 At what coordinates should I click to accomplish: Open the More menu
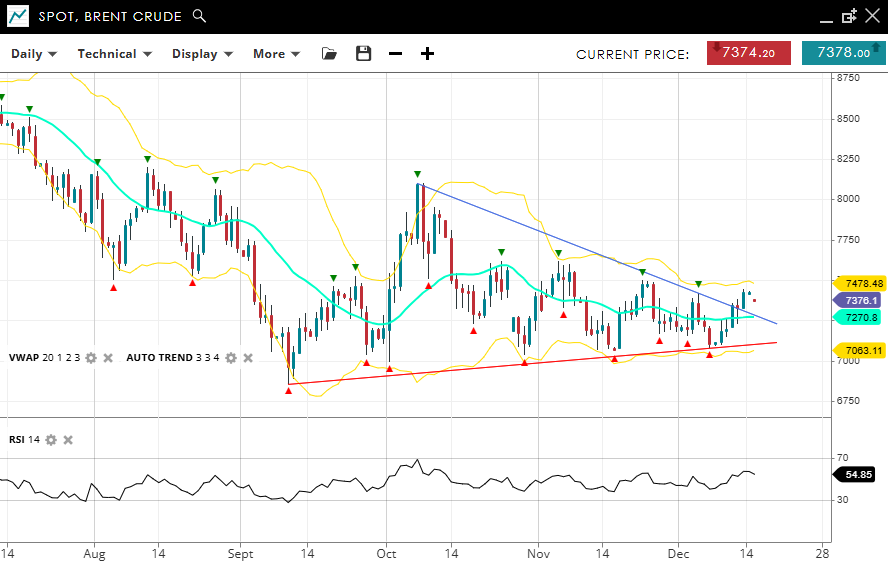click(276, 54)
